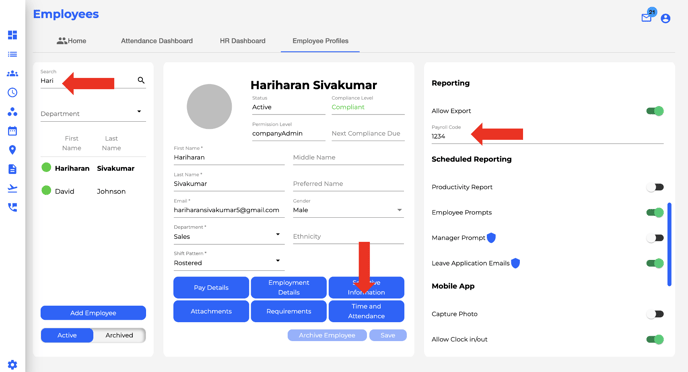Image resolution: width=688 pixels, height=372 pixels.
Task: Toggle the Employee Prompts switch
Action: click(655, 213)
